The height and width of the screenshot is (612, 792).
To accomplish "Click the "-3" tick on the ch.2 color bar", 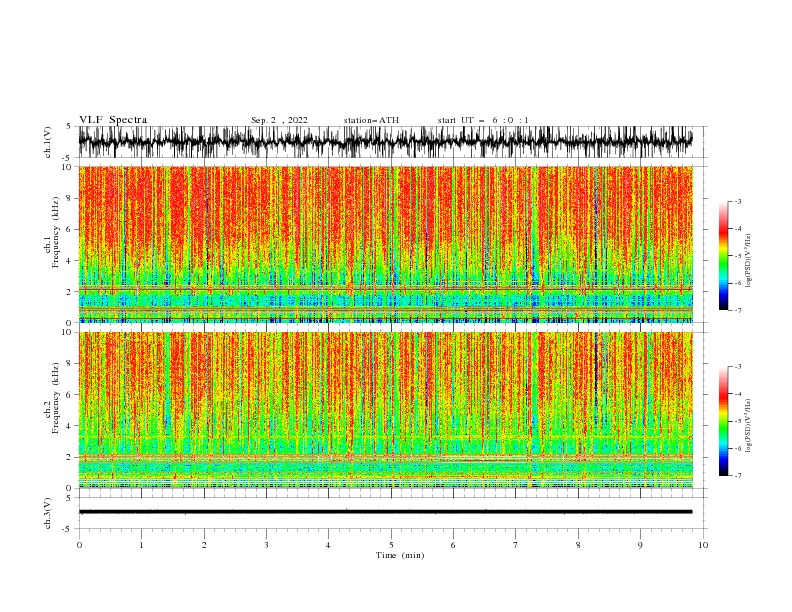I will pyautogui.click(x=738, y=367).
